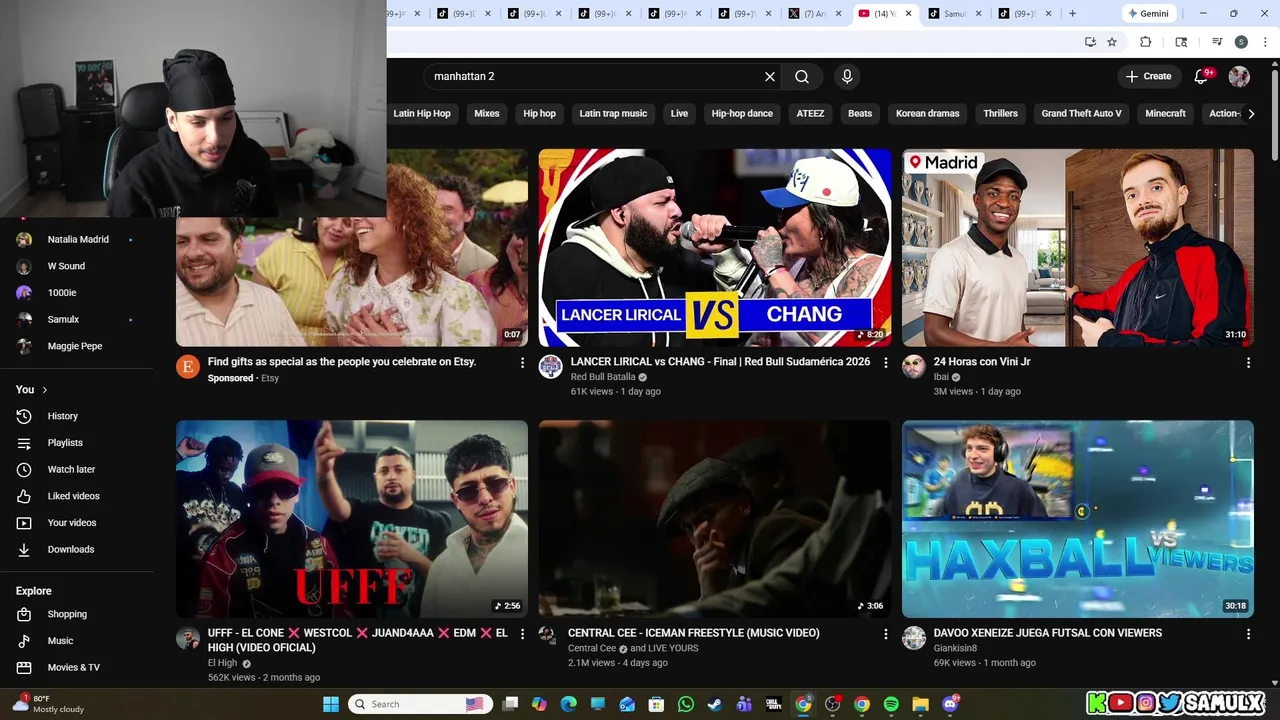Open the Maggie Pepe subscription
Viewport: 1280px width, 720px height.
pos(77,346)
